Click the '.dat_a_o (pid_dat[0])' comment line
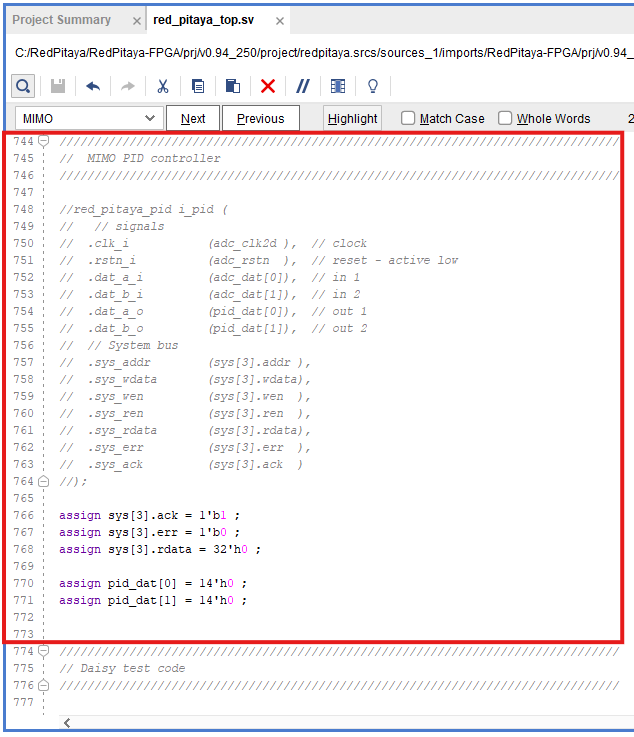634x737 pixels. tap(213, 312)
